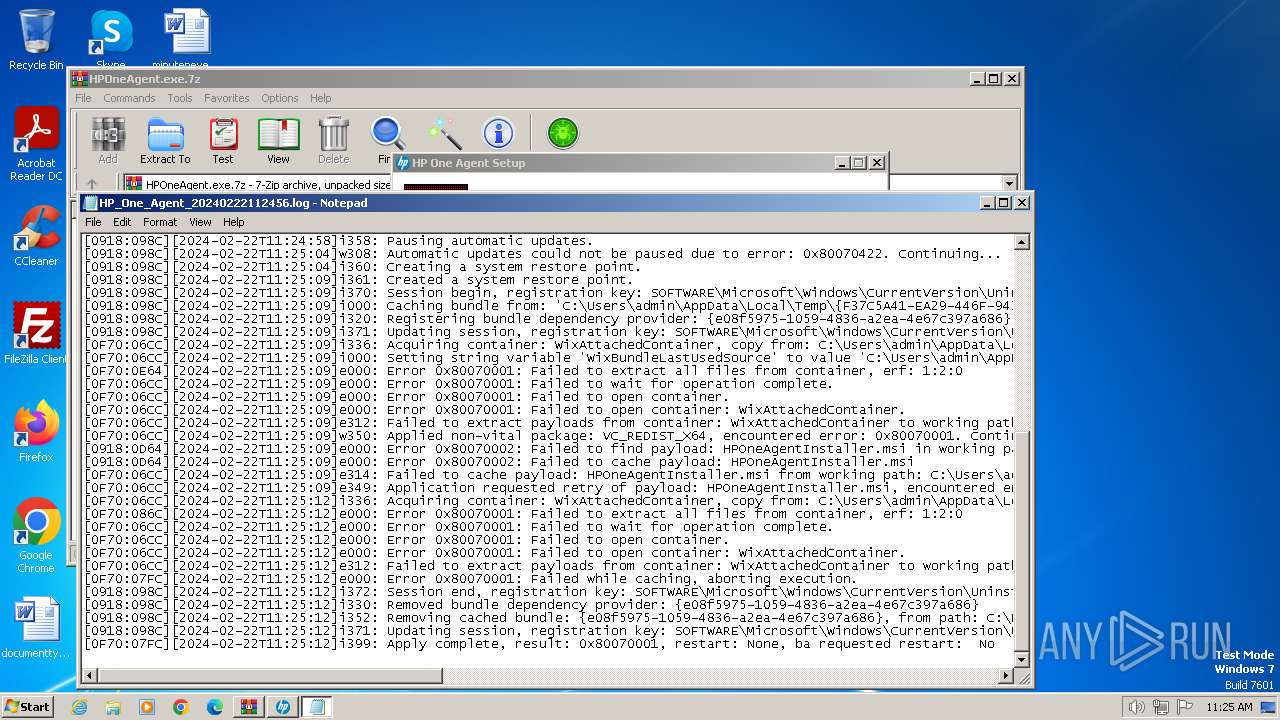Open Notepad Format menu

coord(160,222)
